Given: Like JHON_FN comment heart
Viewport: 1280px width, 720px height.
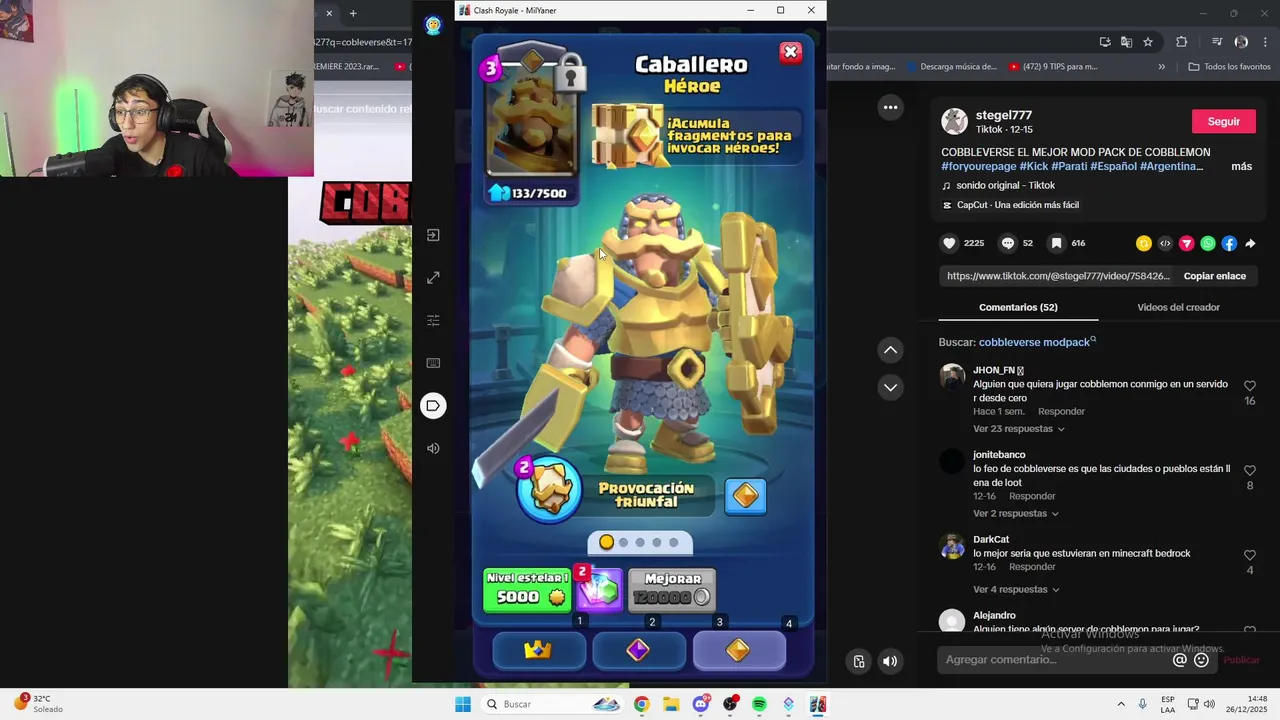Looking at the screenshot, I should point(1250,386).
